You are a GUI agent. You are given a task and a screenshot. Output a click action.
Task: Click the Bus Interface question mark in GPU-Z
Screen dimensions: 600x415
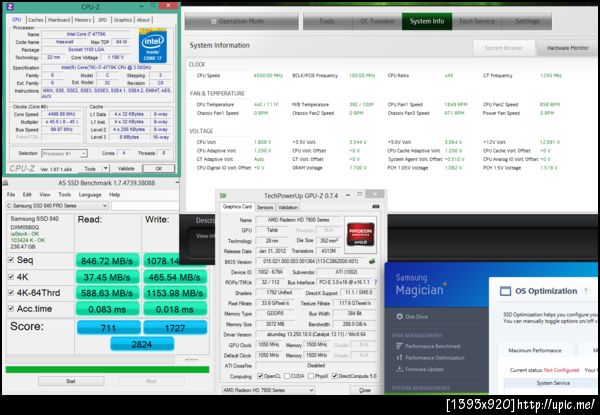(375, 282)
